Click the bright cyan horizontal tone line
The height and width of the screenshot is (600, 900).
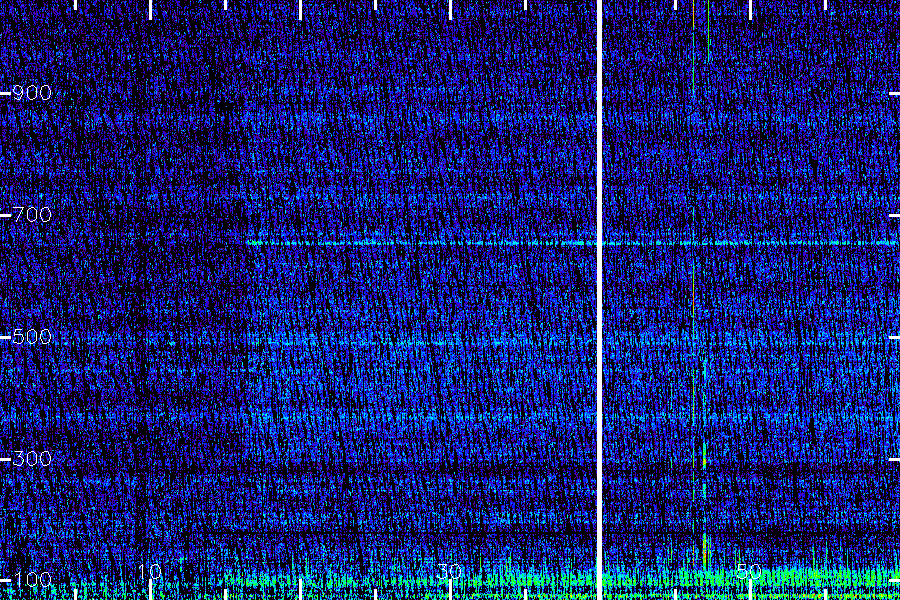point(573,243)
